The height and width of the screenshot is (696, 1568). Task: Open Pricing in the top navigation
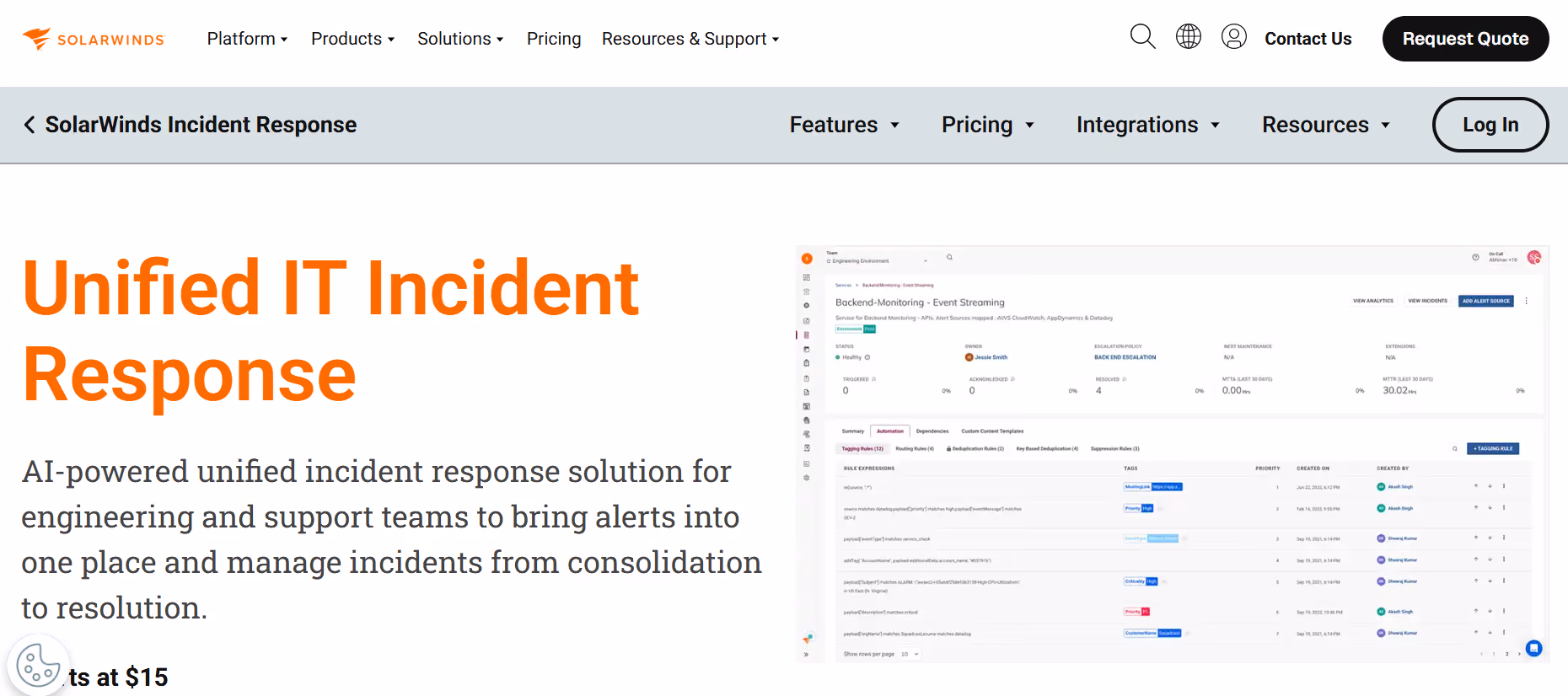tap(554, 39)
